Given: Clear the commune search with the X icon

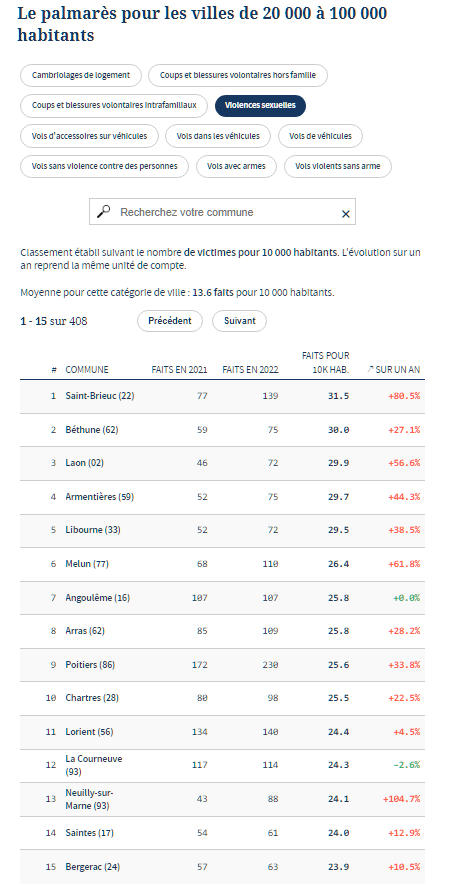Looking at the screenshot, I should point(346,214).
